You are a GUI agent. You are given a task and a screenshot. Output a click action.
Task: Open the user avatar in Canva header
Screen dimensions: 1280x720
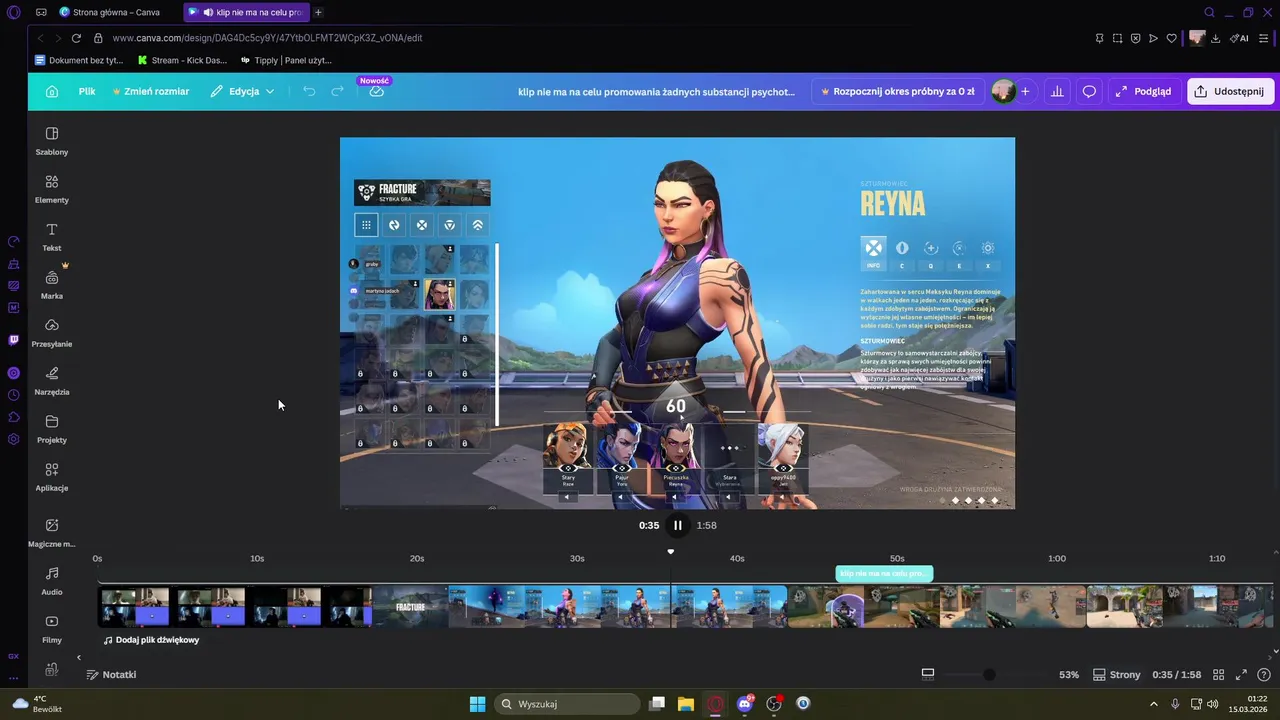(x=1002, y=91)
